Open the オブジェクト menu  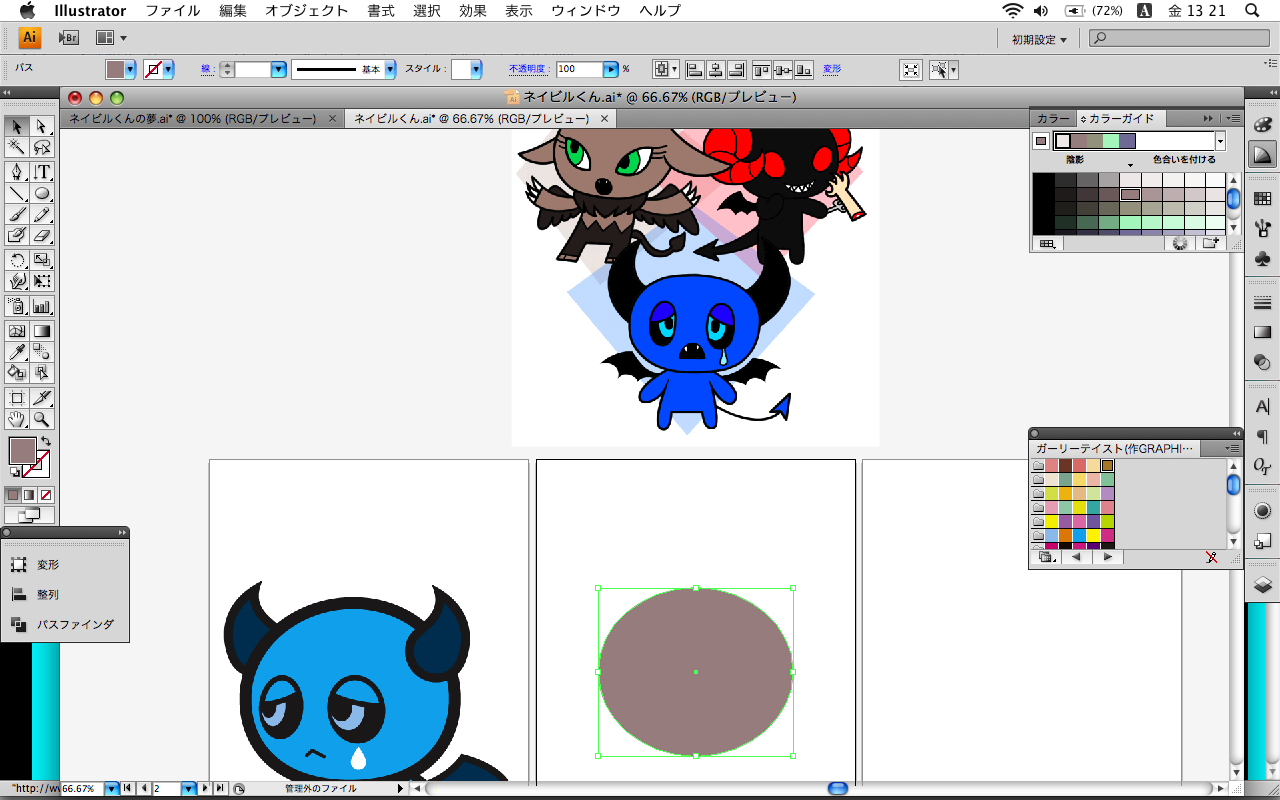(x=307, y=11)
